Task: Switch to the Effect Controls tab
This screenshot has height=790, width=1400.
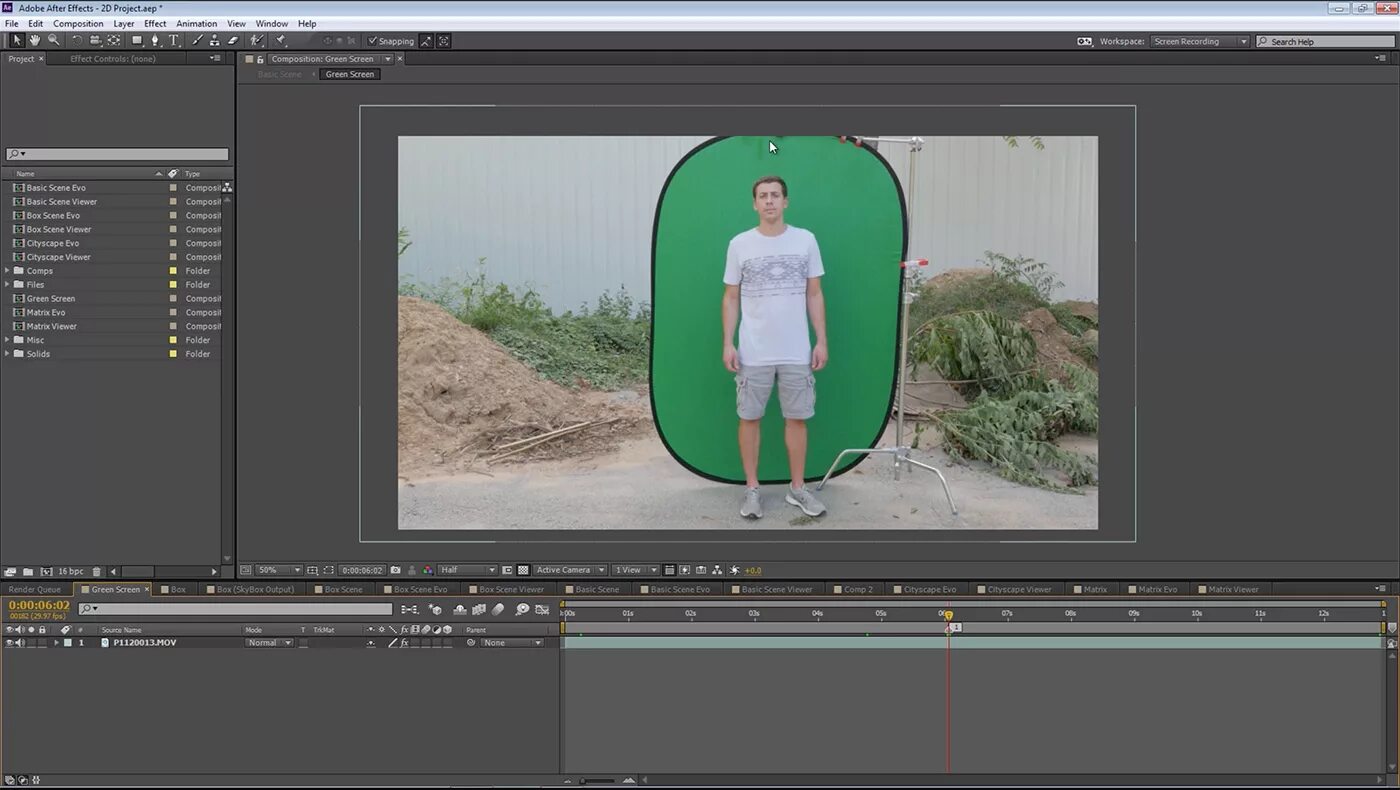Action: [113, 59]
